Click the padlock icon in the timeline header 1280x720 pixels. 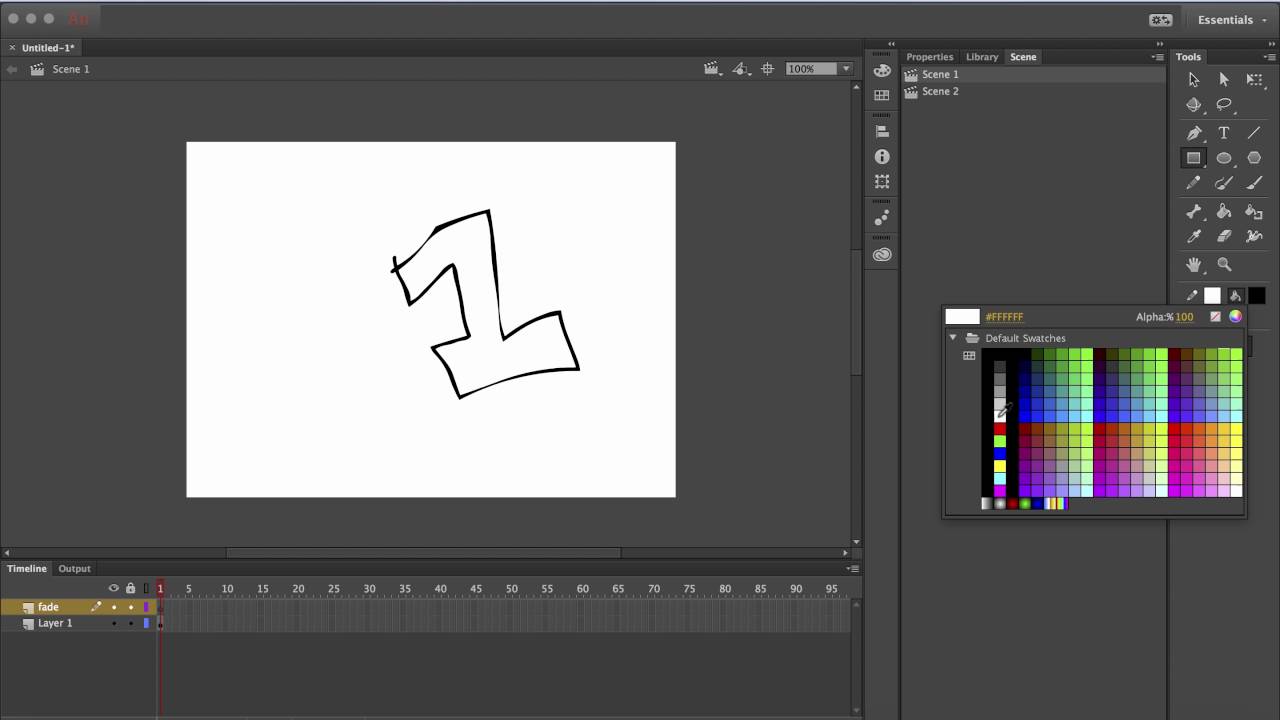tap(130, 588)
